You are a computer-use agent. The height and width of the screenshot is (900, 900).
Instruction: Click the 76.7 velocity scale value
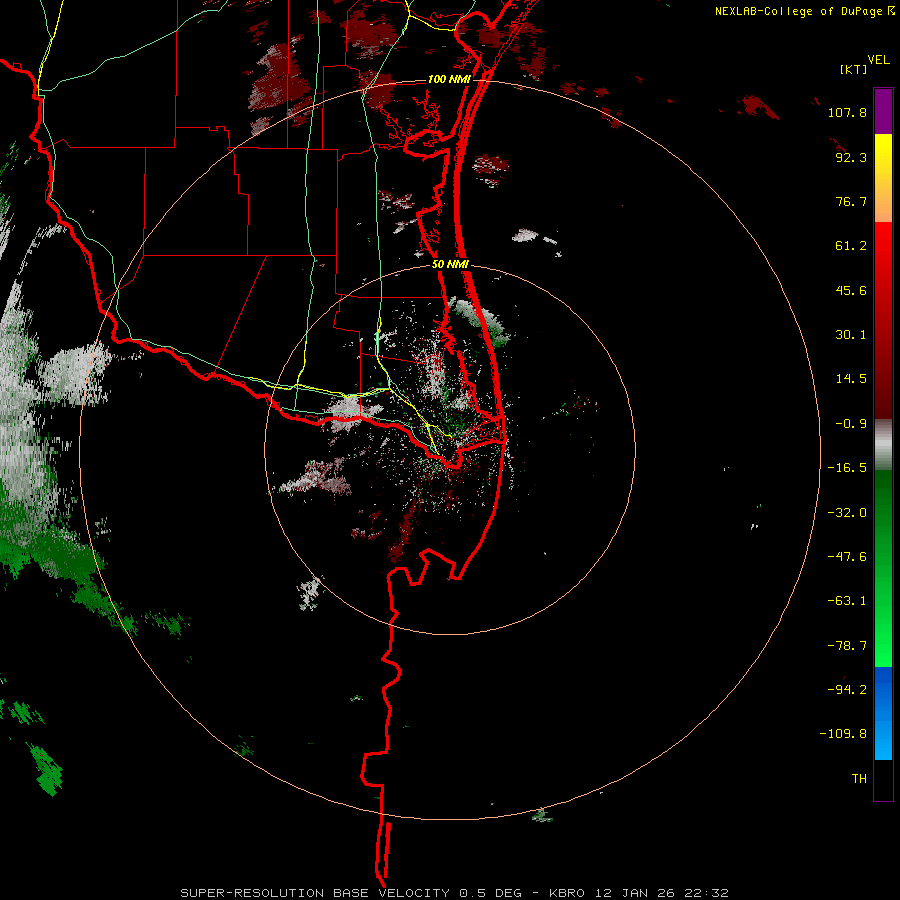tap(851, 201)
